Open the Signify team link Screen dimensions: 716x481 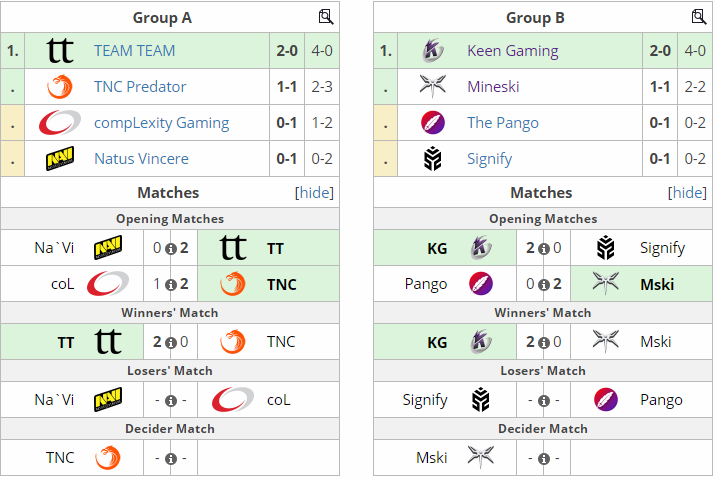point(490,159)
